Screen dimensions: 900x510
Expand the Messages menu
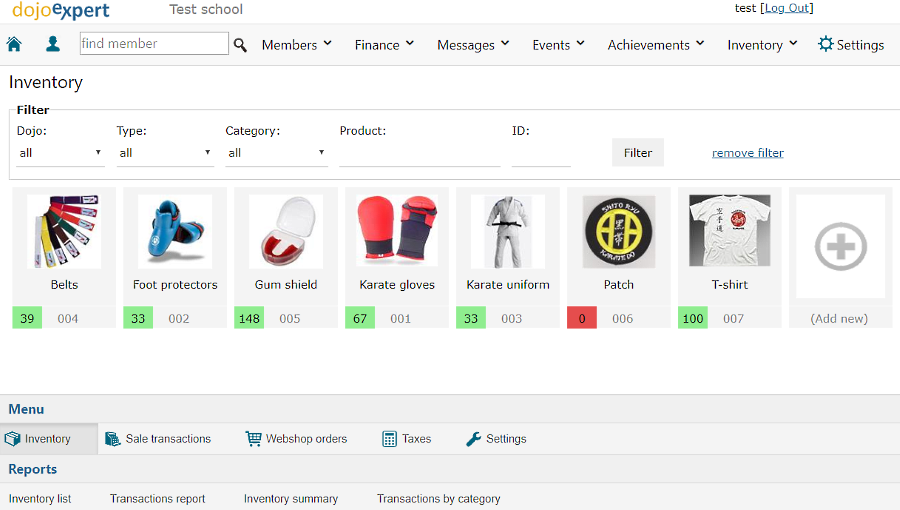pos(473,45)
